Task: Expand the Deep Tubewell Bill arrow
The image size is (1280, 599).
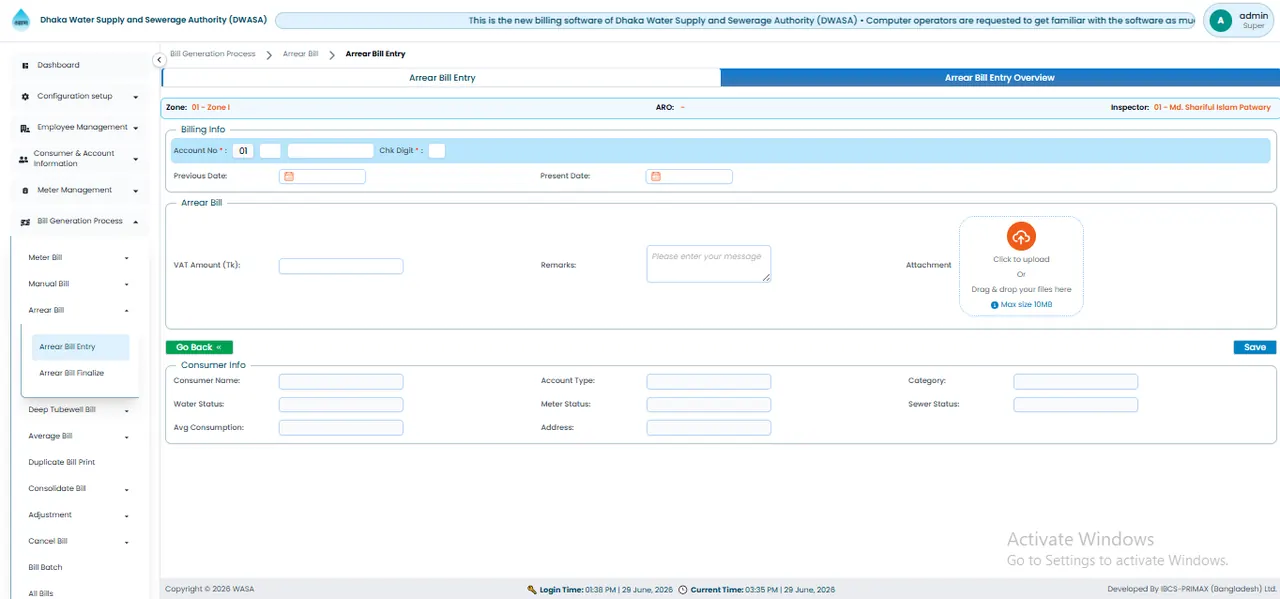Action: coord(126,411)
